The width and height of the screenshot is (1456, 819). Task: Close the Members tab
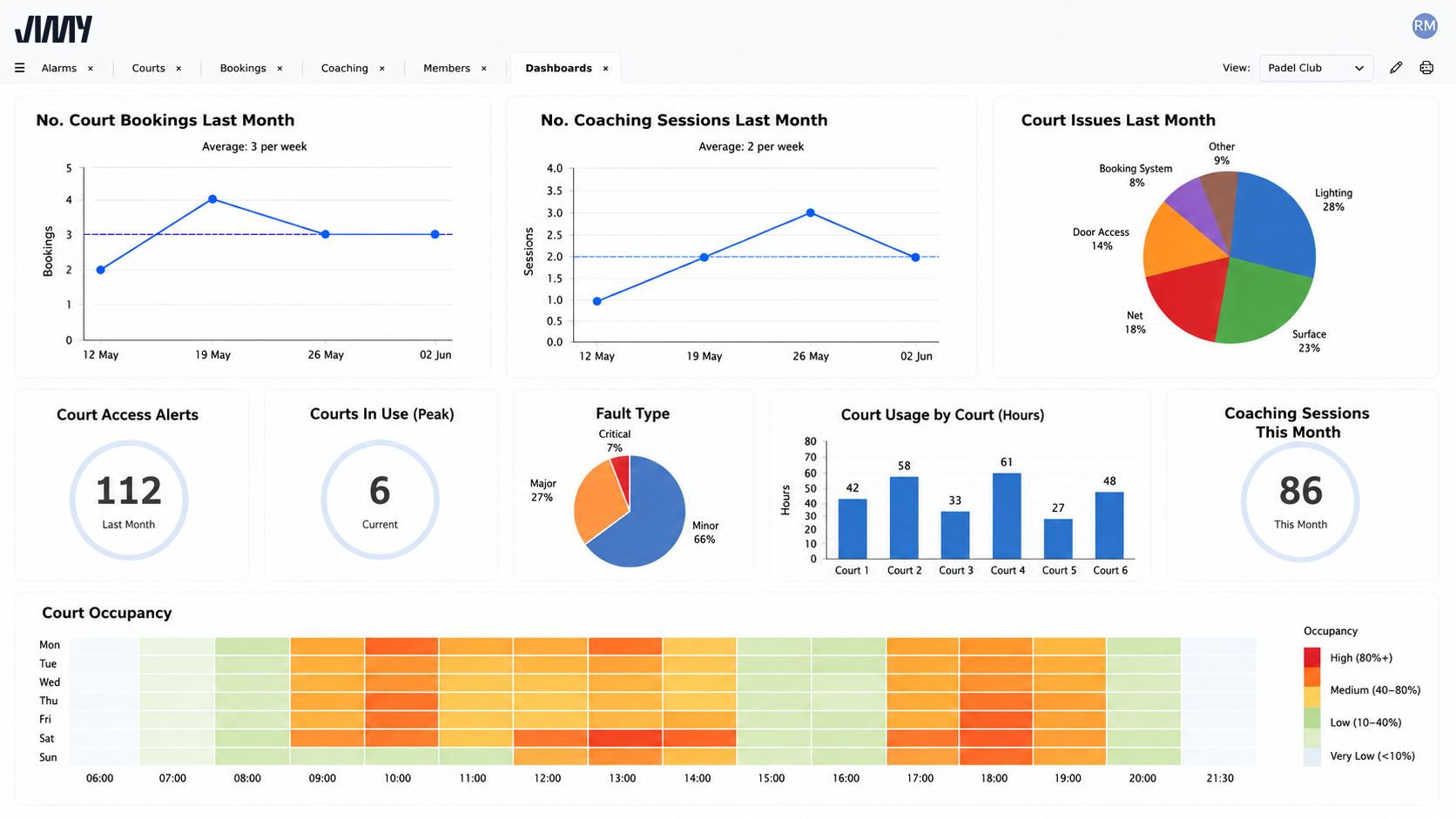484,69
